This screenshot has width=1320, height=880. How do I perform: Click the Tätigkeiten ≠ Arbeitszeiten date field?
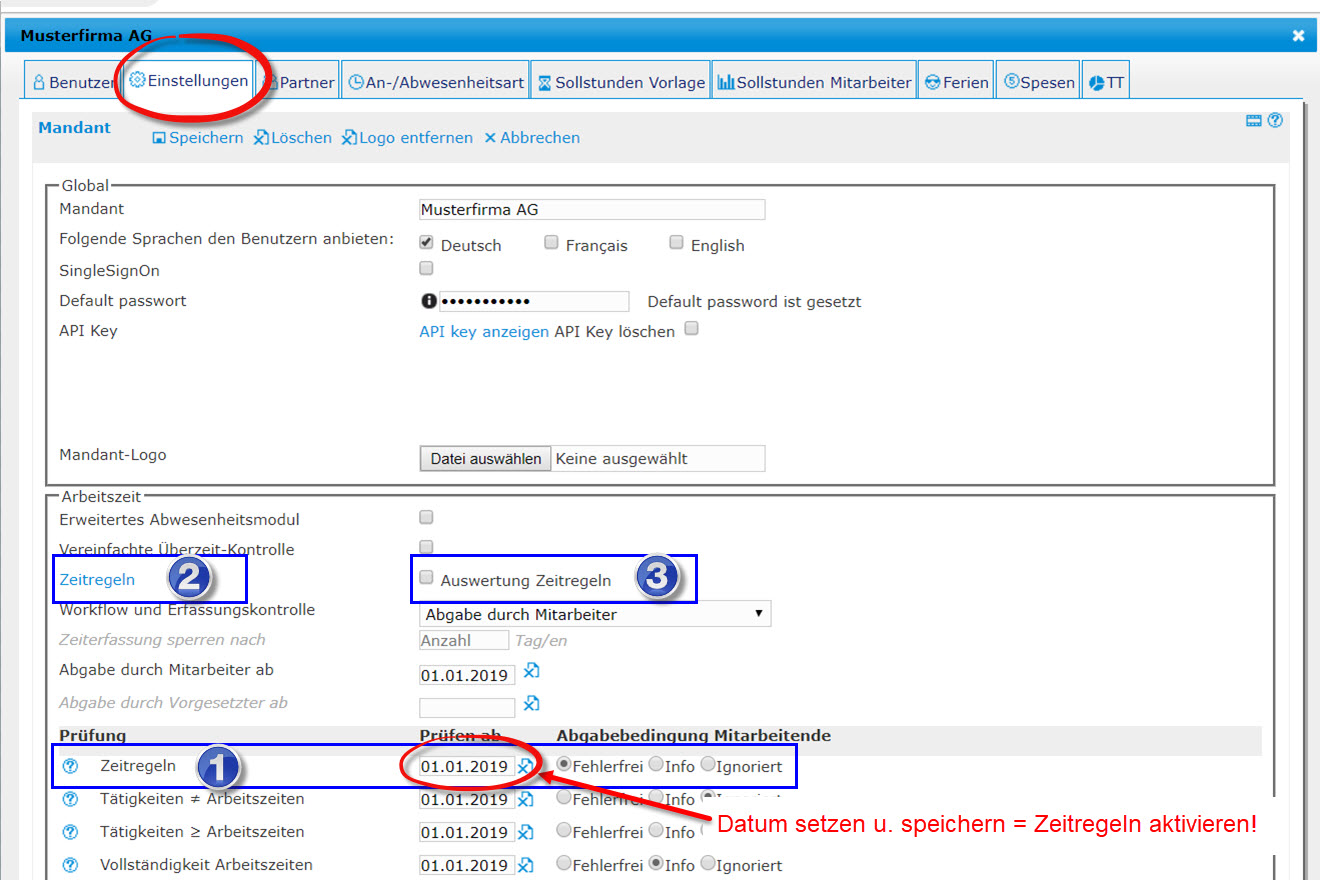(467, 800)
